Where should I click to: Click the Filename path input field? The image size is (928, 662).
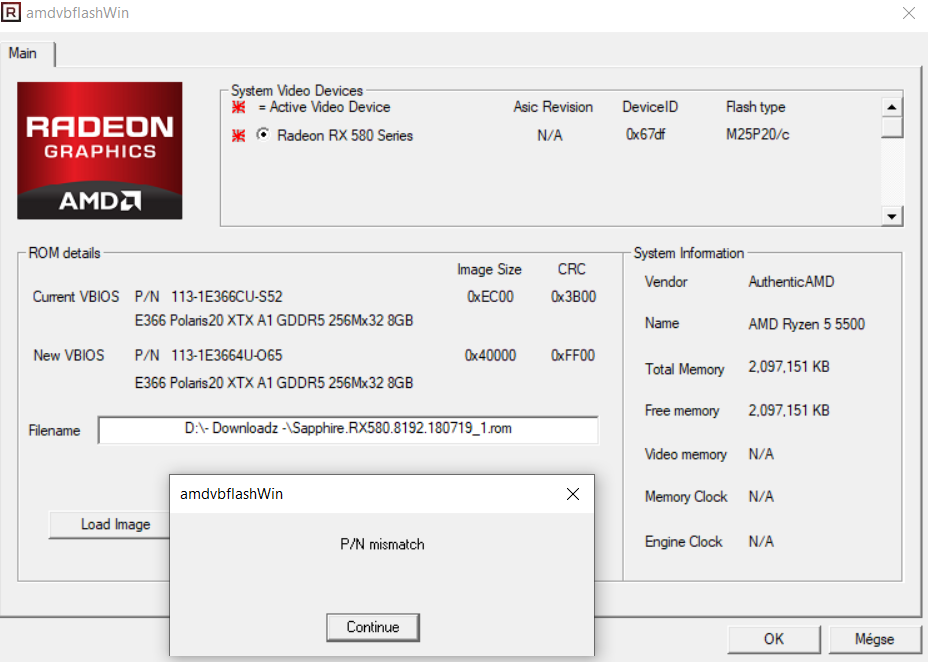(x=348, y=430)
